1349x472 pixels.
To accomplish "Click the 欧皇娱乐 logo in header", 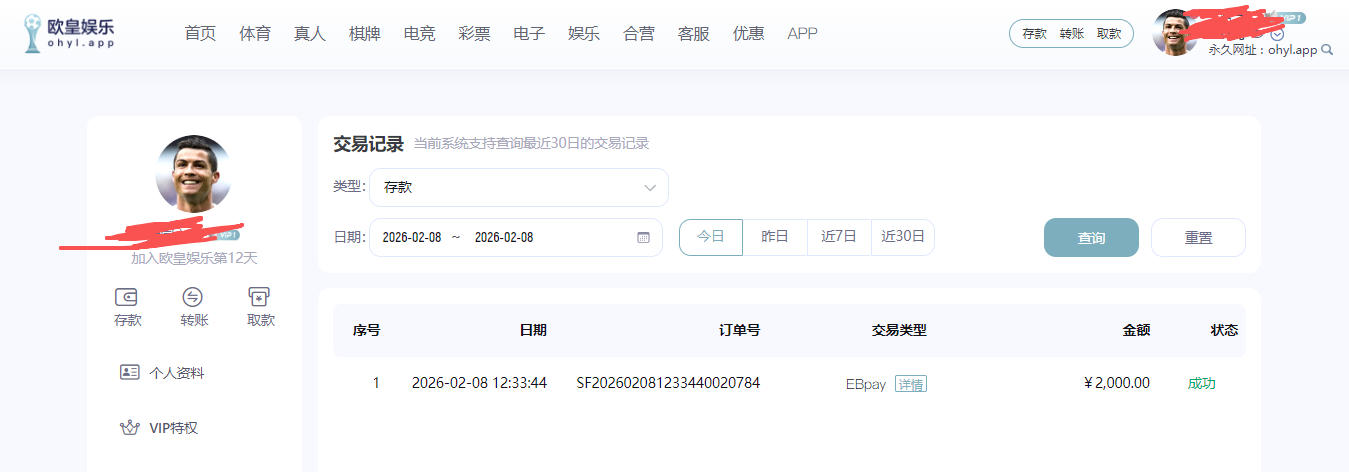I will tap(69, 33).
